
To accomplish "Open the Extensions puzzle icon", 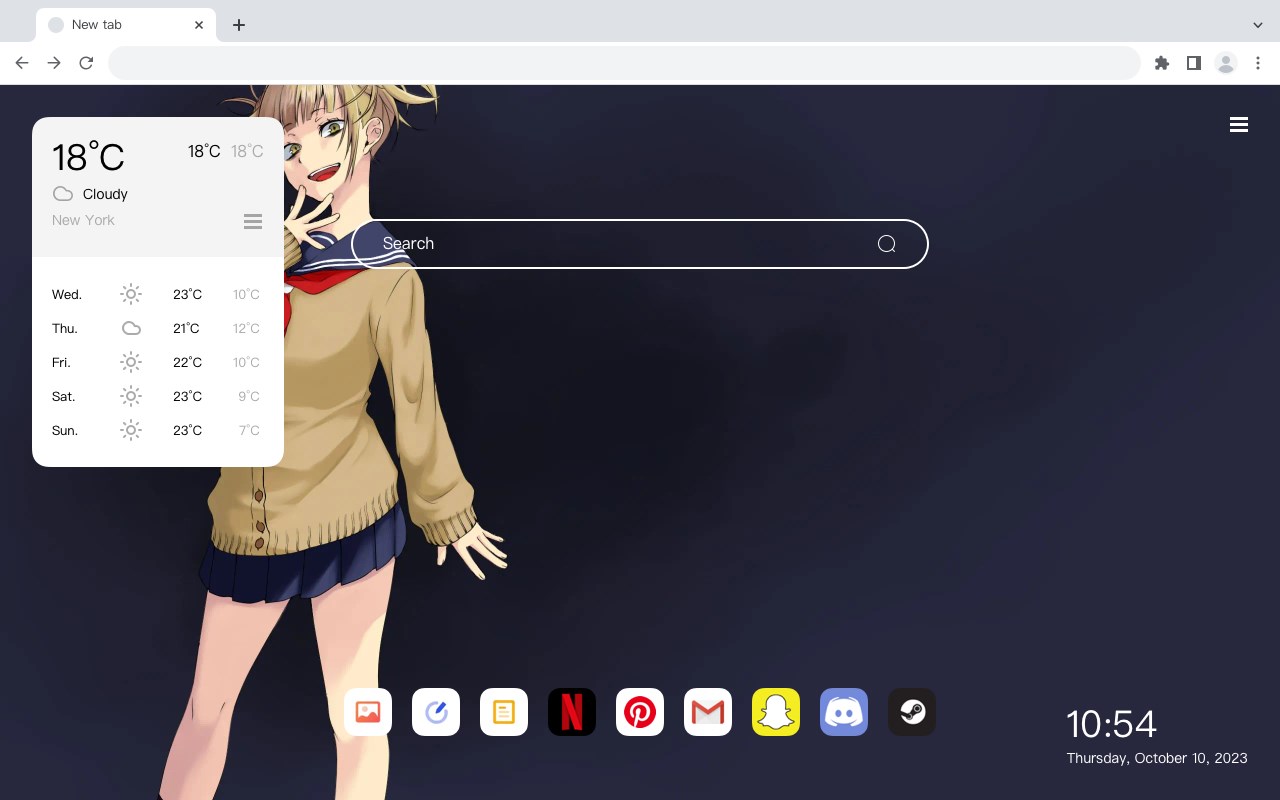I will pyautogui.click(x=1161, y=63).
